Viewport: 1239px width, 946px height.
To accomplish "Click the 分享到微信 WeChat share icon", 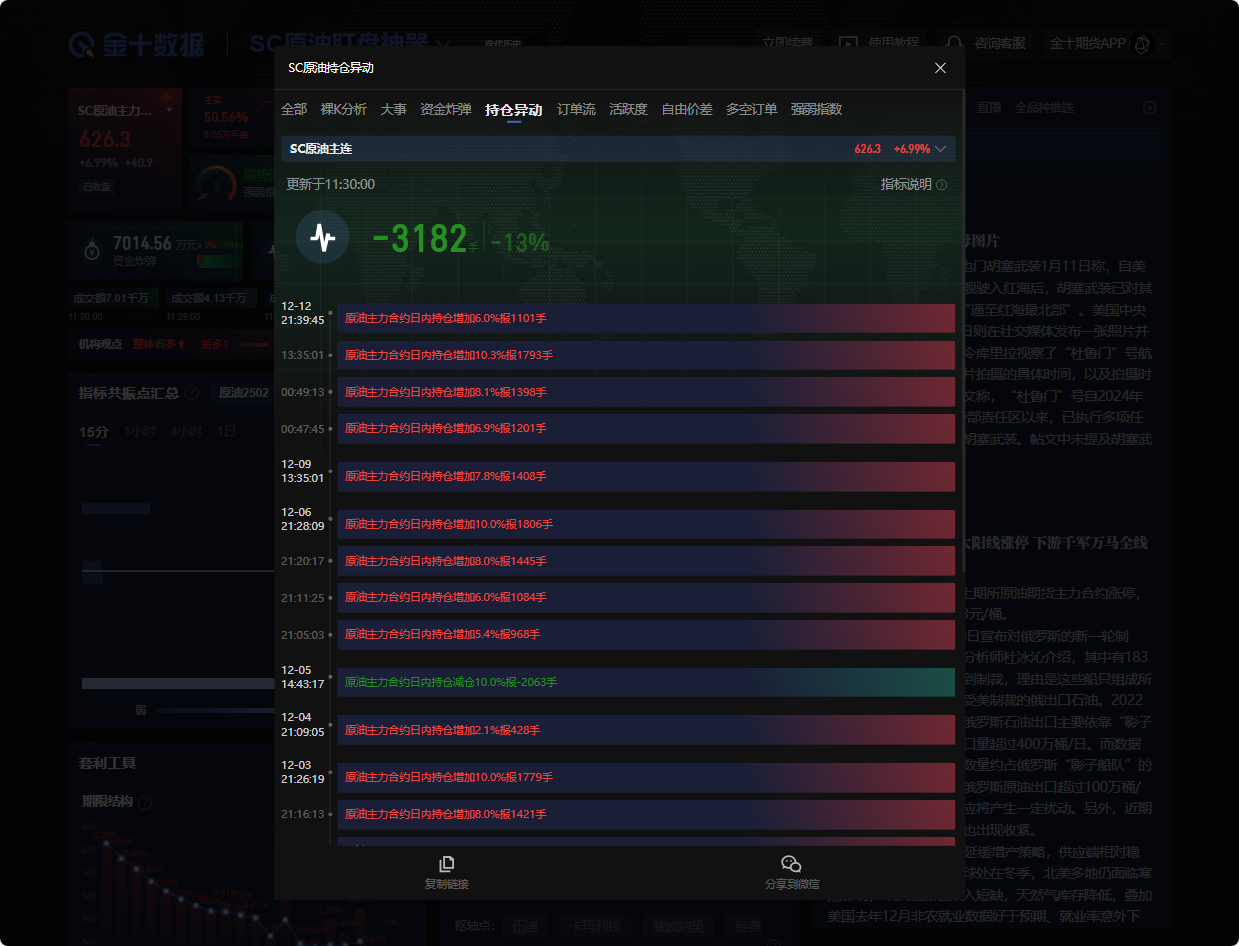I will point(792,864).
